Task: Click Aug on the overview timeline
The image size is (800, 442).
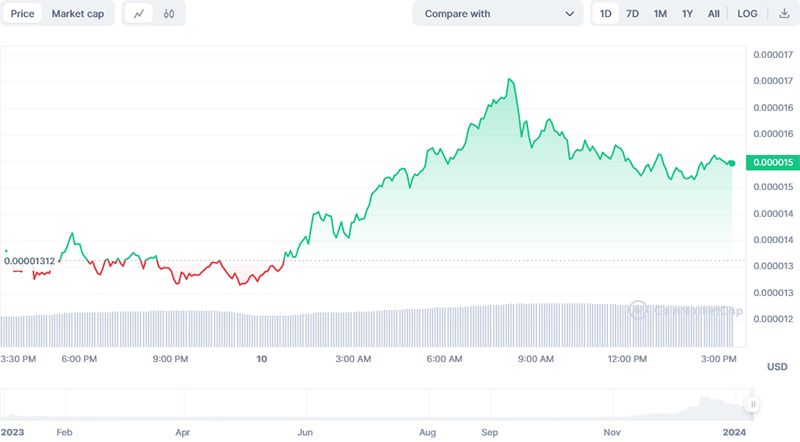Action: (x=428, y=432)
